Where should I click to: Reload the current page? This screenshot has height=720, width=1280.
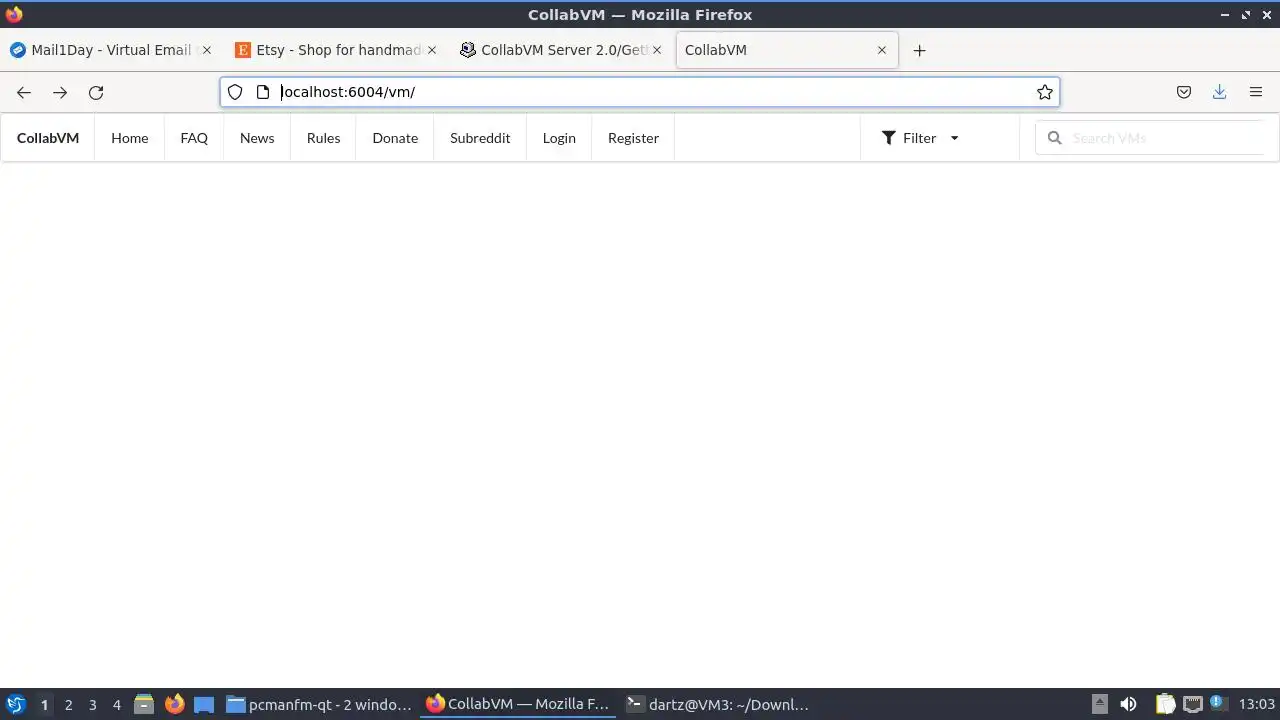[x=96, y=92]
